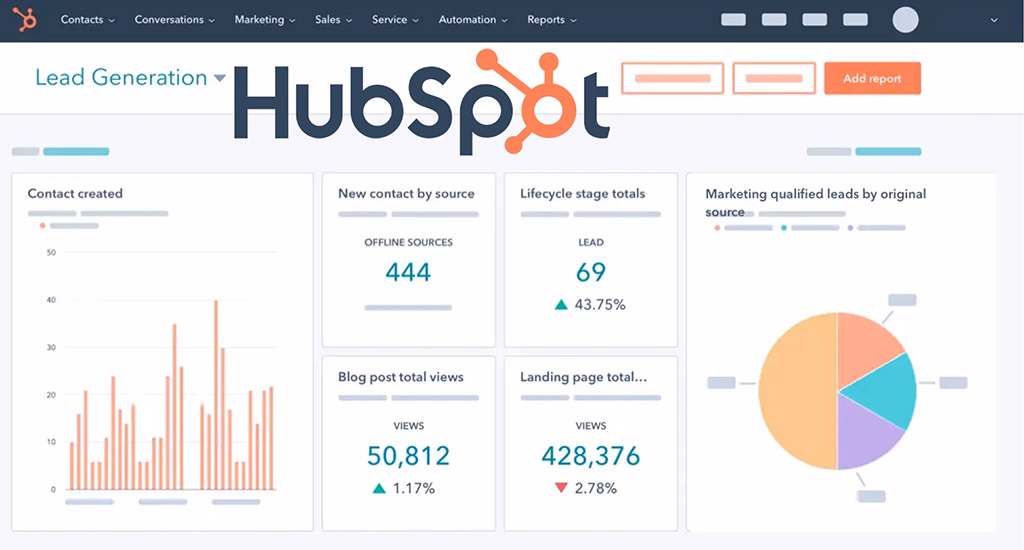Open the Contacts menu
Screen dimensions: 1024x550
(x=88, y=20)
